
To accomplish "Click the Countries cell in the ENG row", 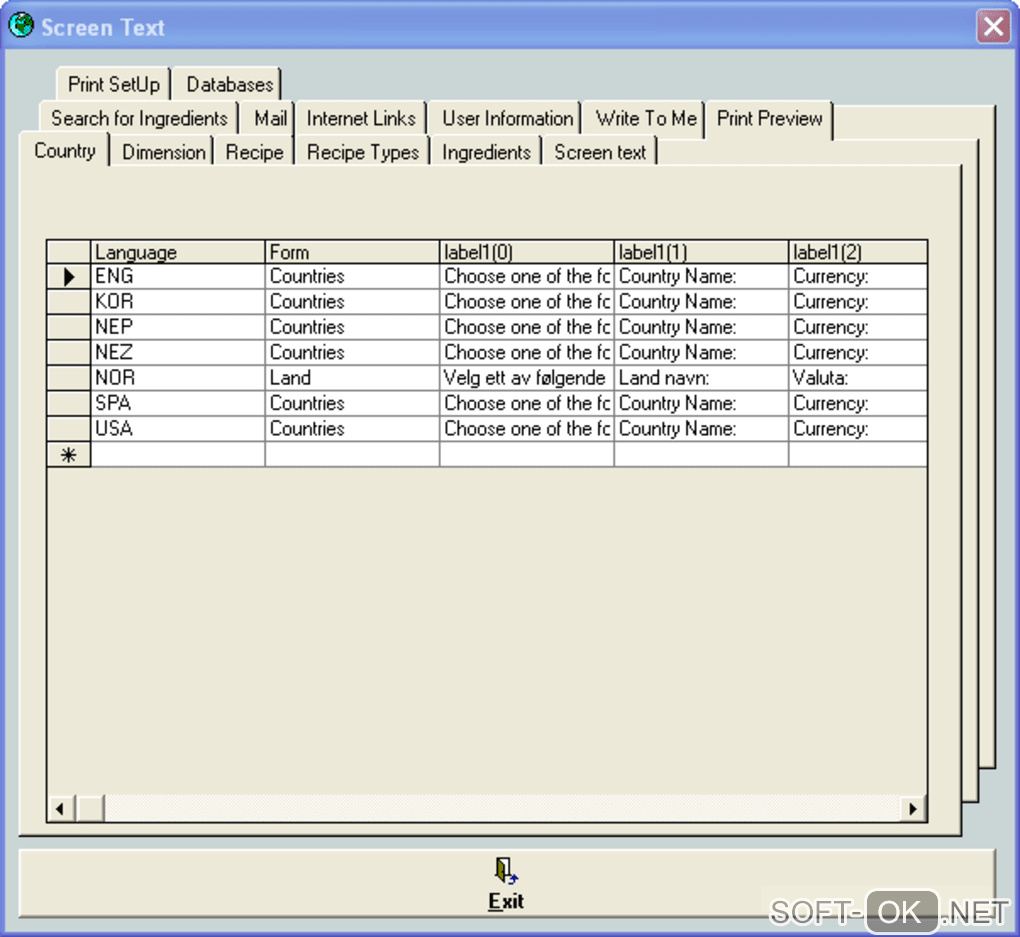I will tap(352, 277).
